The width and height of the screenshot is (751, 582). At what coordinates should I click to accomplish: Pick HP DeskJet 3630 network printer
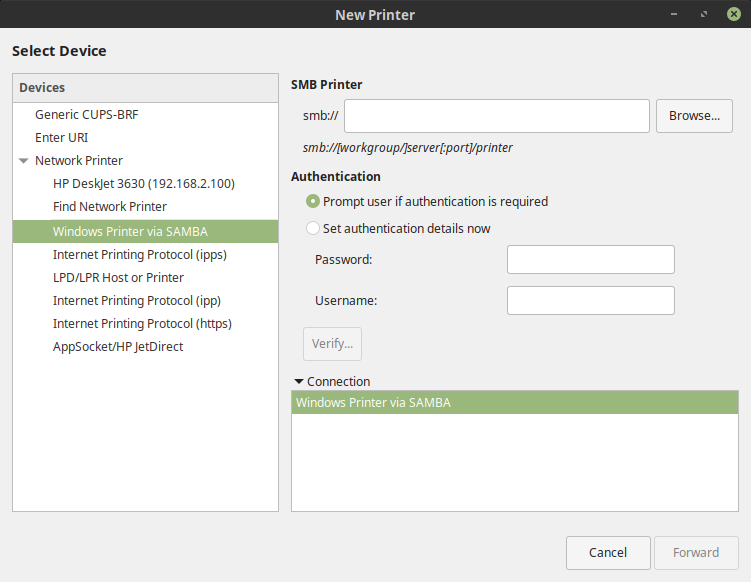coord(143,183)
